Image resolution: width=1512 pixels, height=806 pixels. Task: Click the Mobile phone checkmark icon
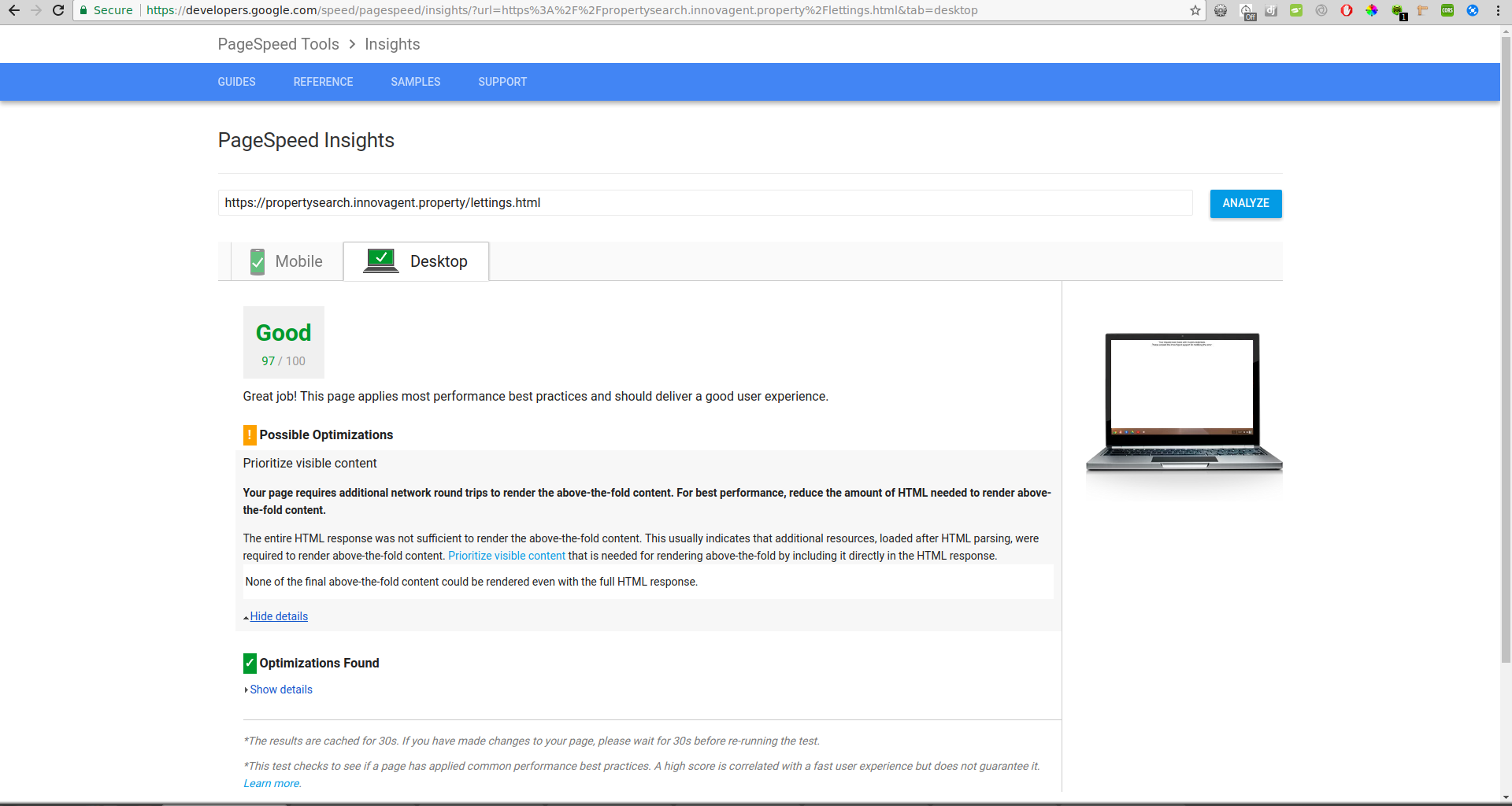tap(258, 261)
